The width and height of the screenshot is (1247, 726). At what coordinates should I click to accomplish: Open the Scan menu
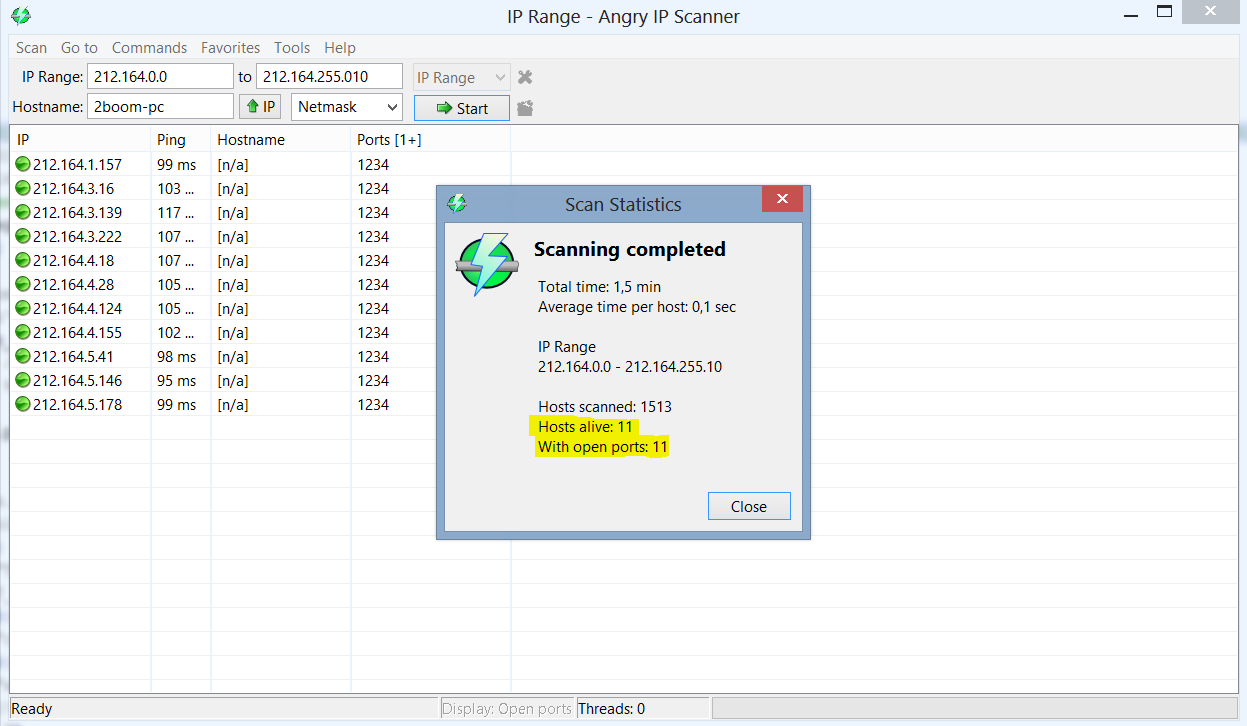click(x=31, y=47)
